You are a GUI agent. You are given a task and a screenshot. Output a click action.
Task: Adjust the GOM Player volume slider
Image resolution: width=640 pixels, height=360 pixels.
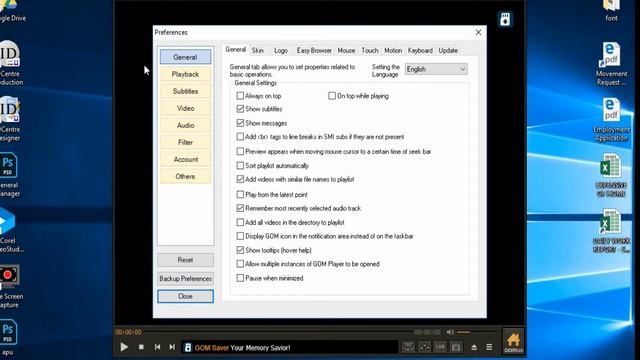coord(477,332)
